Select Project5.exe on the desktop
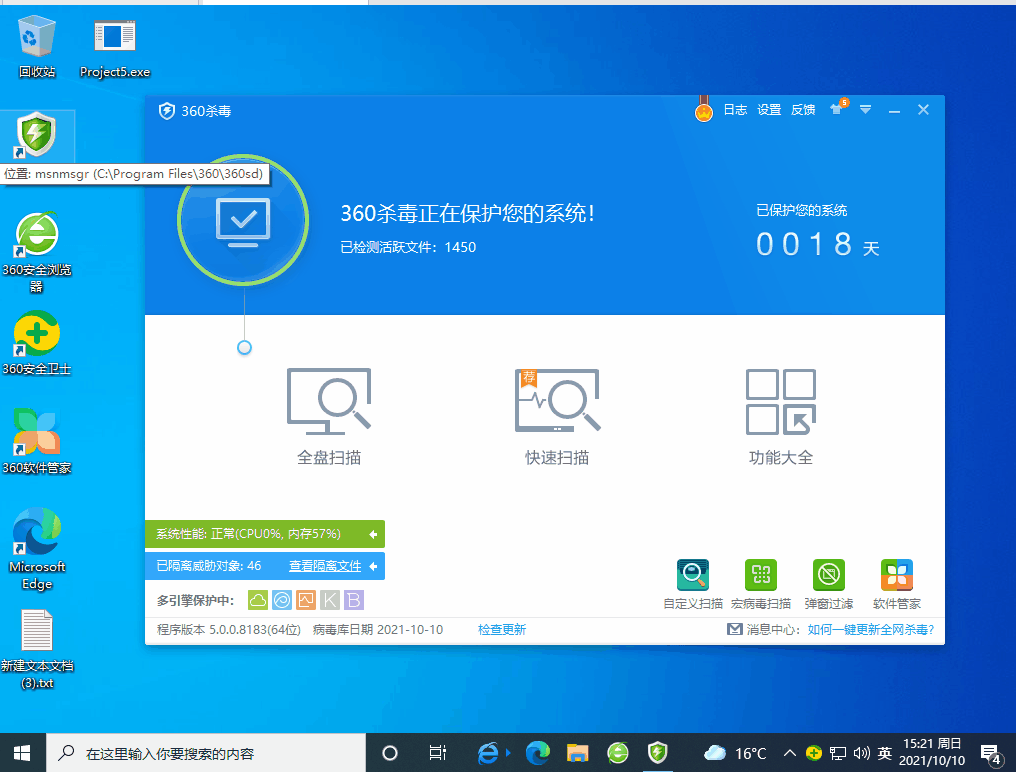 coord(115,49)
